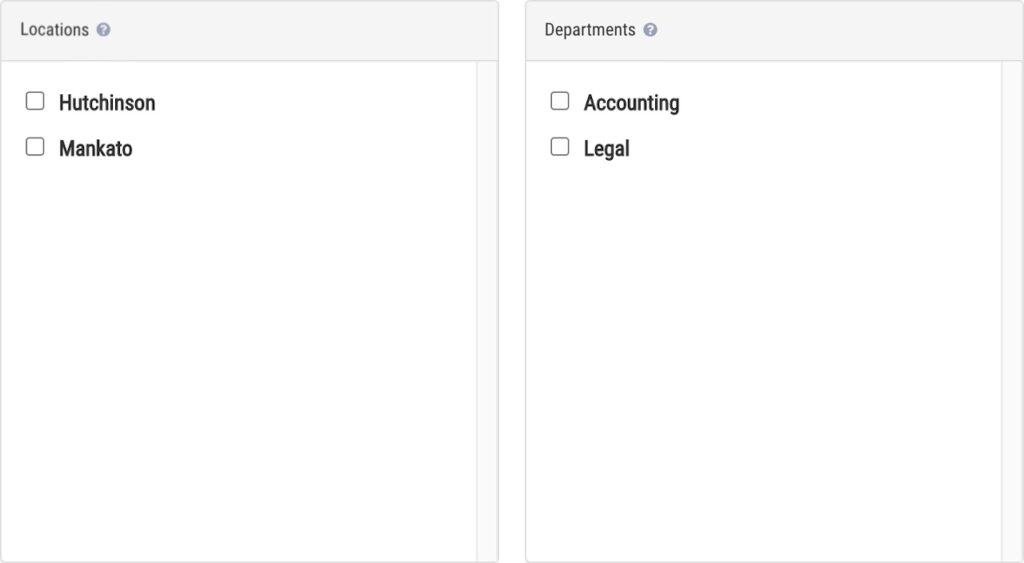Click the Legal label text
Viewport: 1024px width, 563px height.
pos(607,149)
